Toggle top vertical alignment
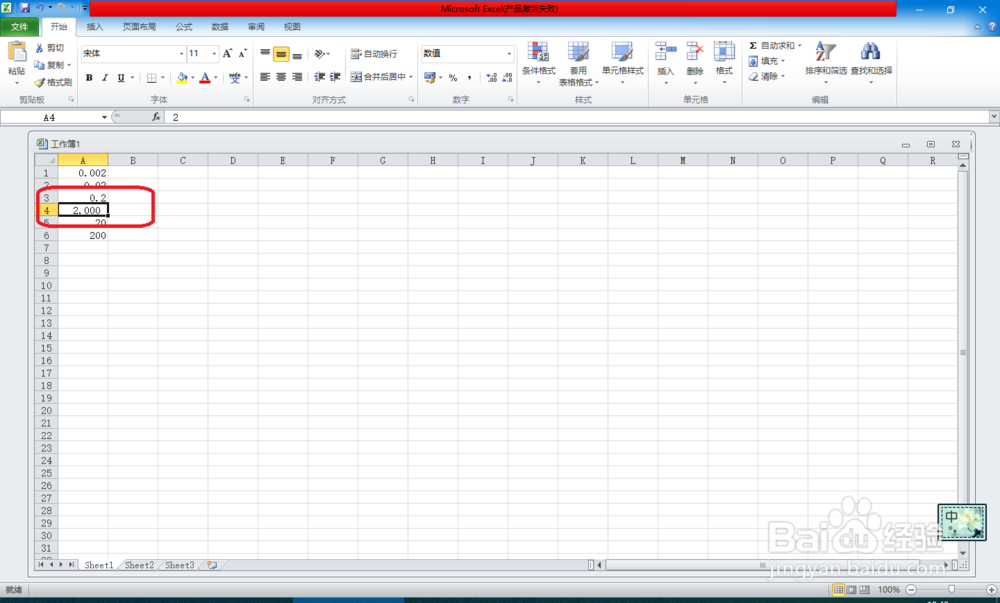 pos(265,54)
